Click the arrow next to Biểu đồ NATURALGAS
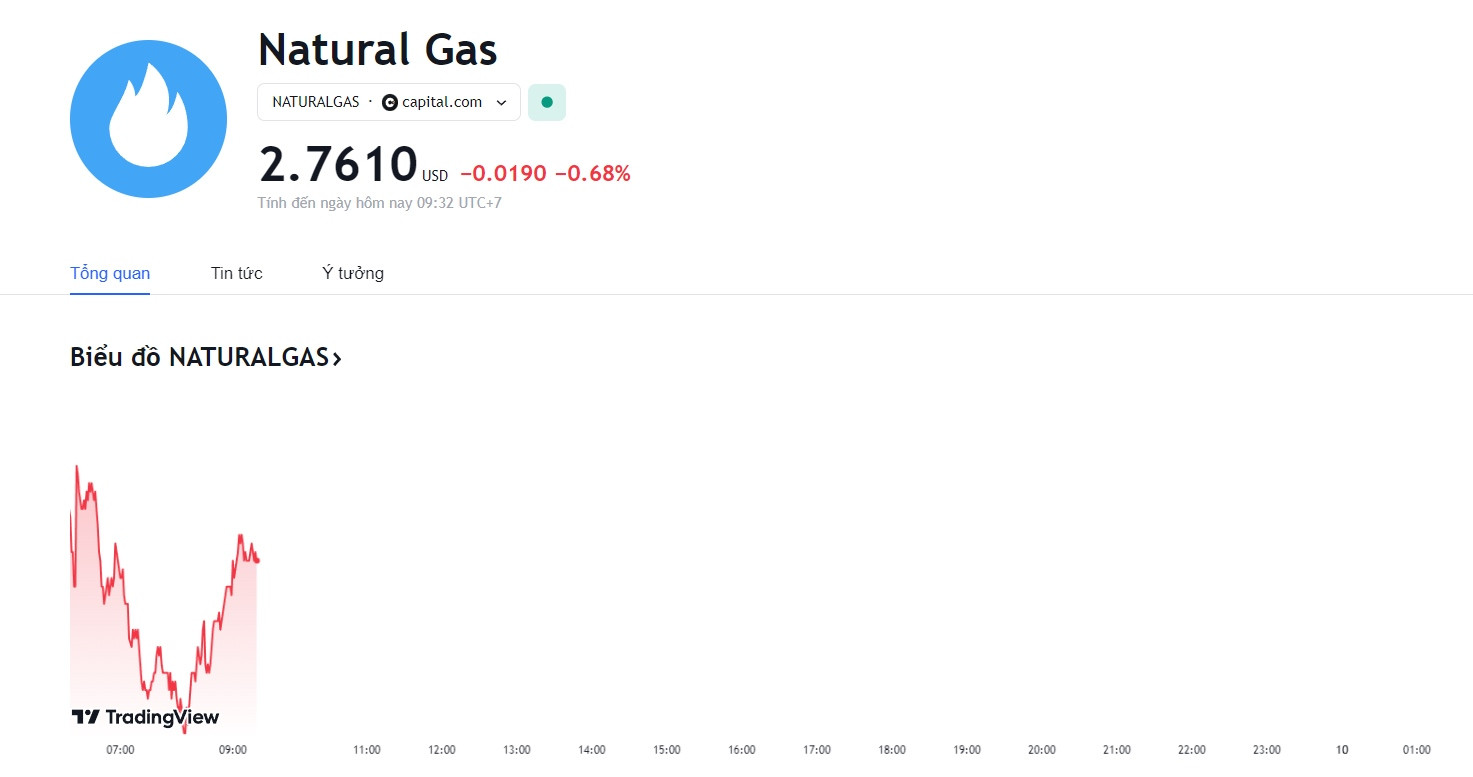Image resolution: width=1473 pixels, height=777 pixels. pos(337,358)
